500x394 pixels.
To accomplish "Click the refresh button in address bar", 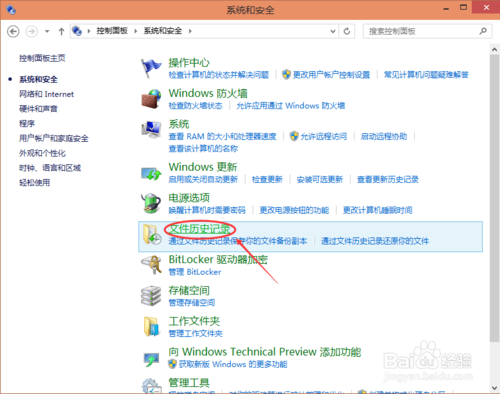I will (347, 31).
